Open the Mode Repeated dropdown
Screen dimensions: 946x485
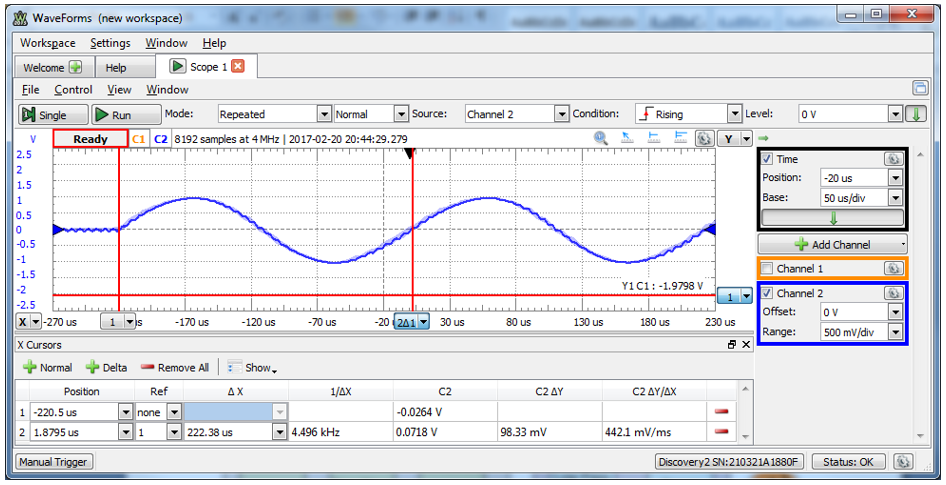tap(325, 114)
